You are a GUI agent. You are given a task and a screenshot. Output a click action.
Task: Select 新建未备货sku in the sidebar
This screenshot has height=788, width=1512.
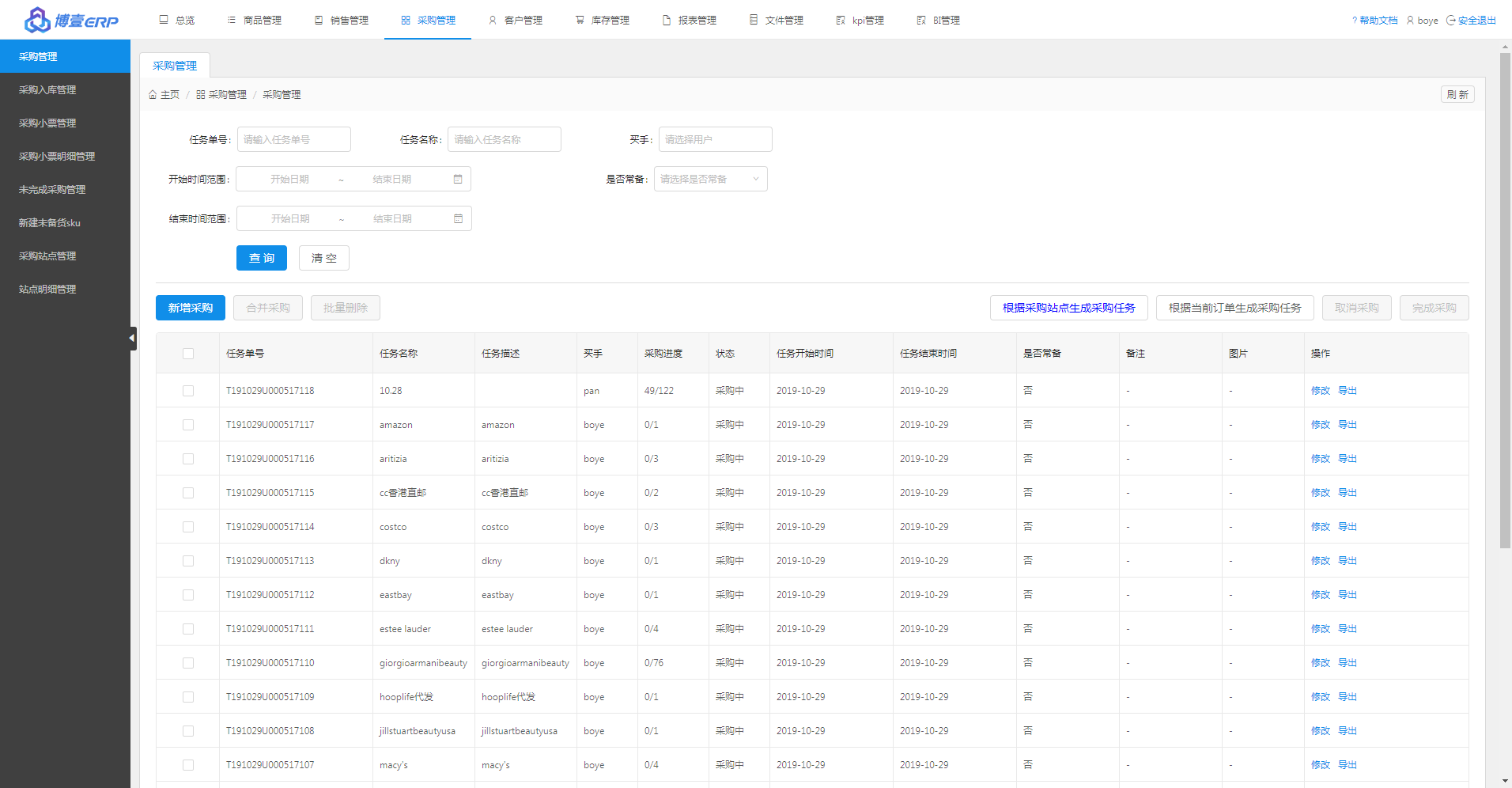(x=65, y=223)
